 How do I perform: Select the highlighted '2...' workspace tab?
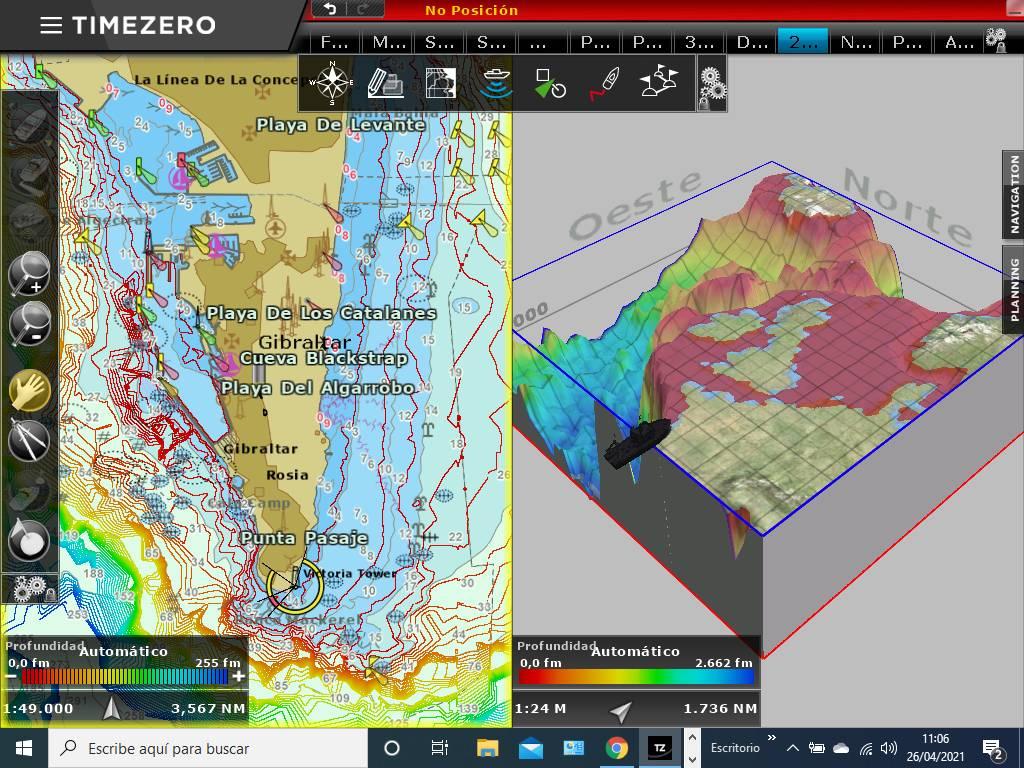coord(802,42)
